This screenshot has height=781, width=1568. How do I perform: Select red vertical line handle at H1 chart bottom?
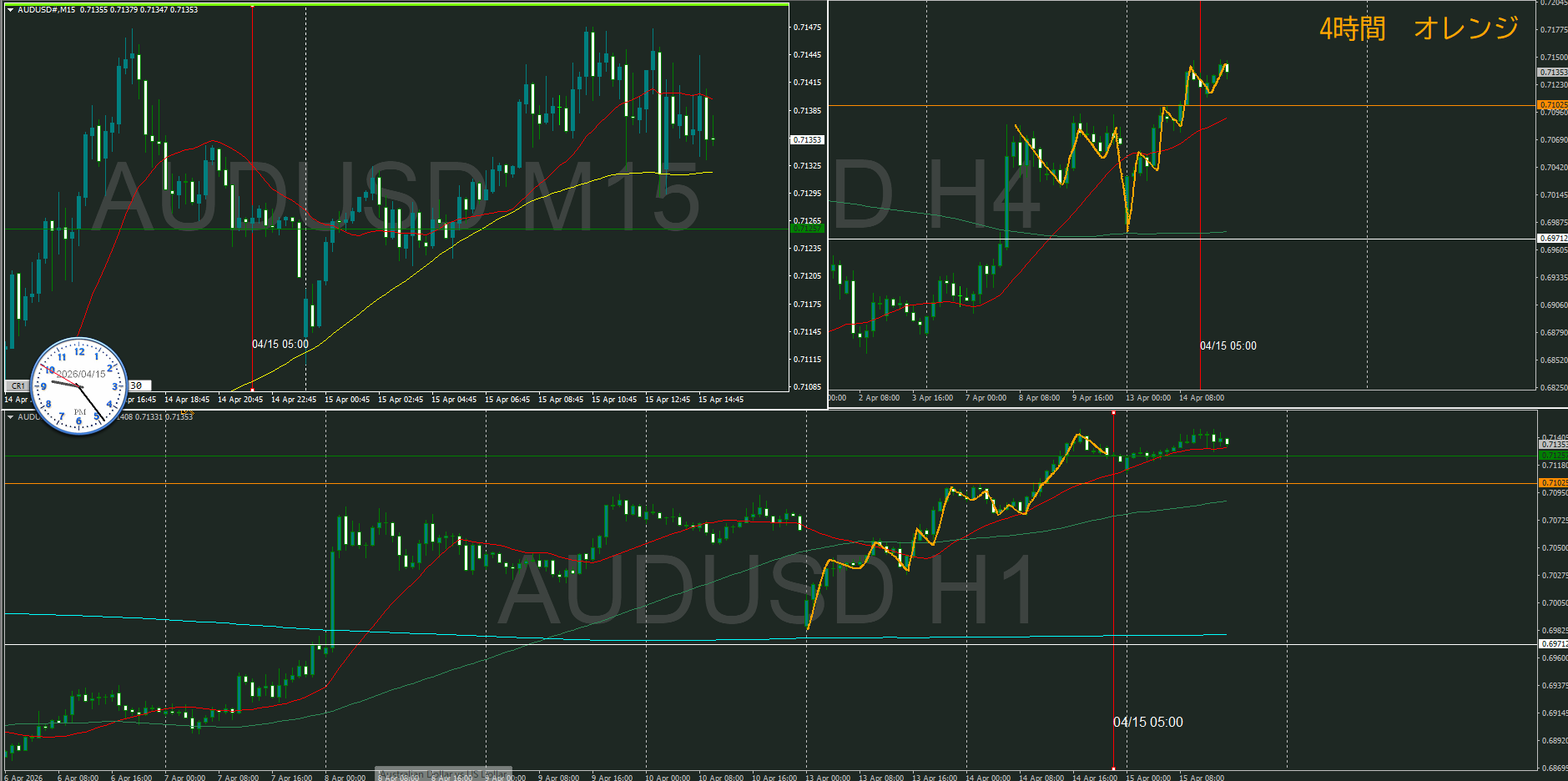click(x=1113, y=768)
